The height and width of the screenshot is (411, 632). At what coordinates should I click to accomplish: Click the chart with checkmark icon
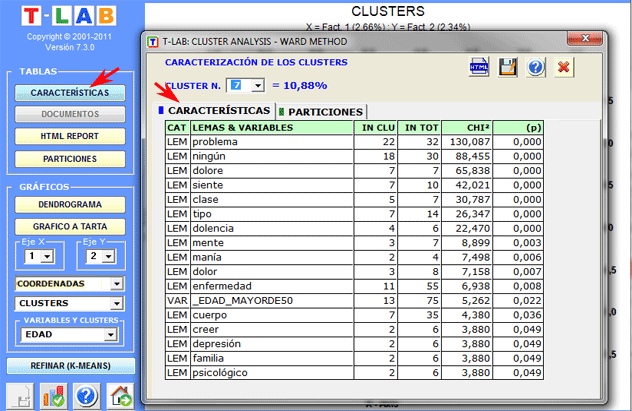pos(54,396)
